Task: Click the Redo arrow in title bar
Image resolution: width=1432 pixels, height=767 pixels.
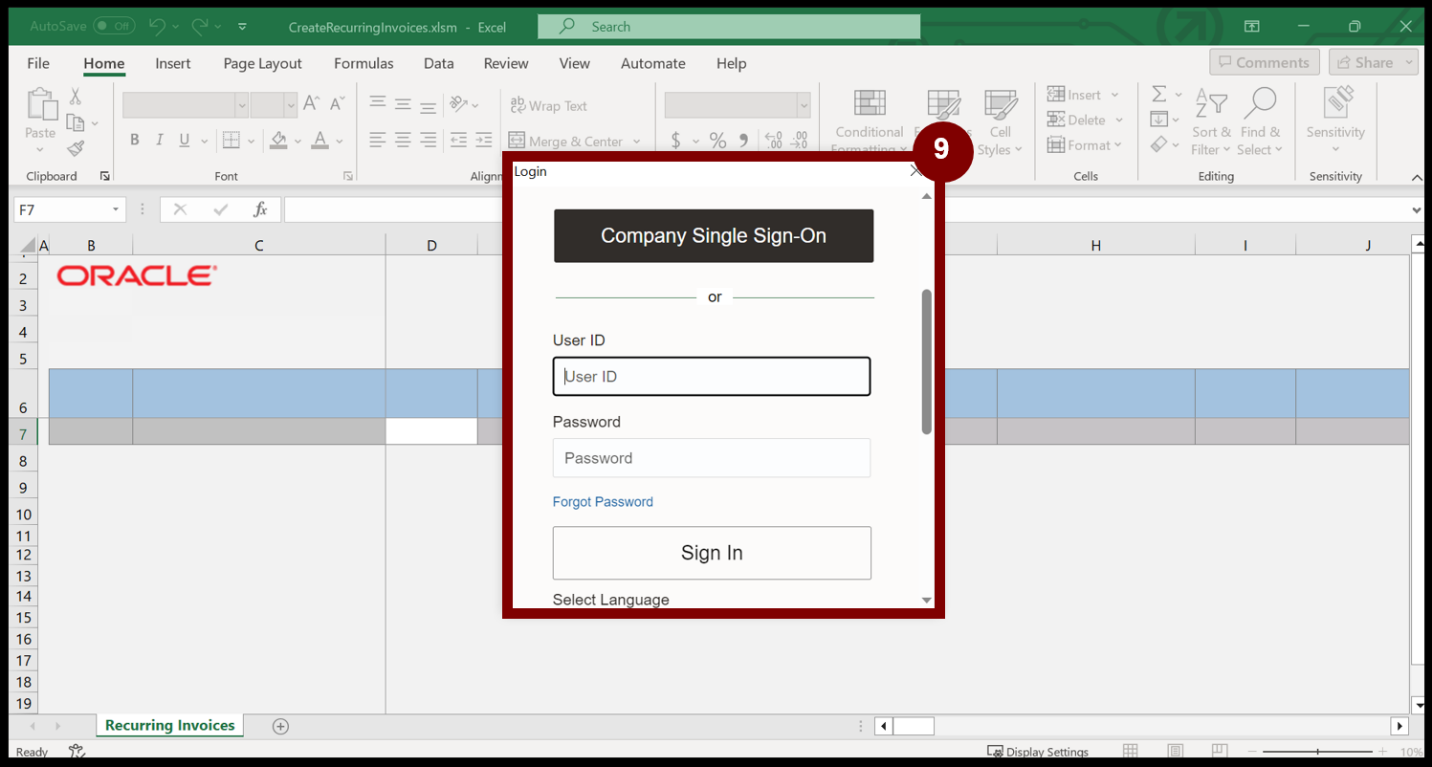Action: [199, 26]
